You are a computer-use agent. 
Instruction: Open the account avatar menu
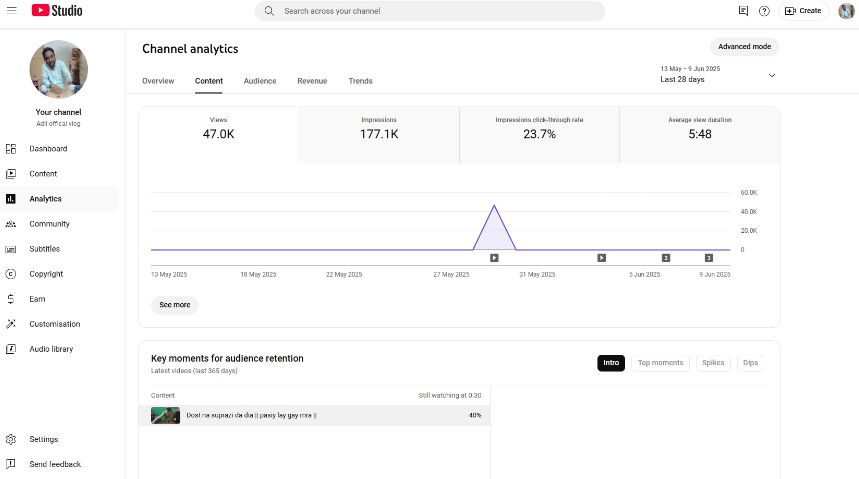click(x=846, y=11)
